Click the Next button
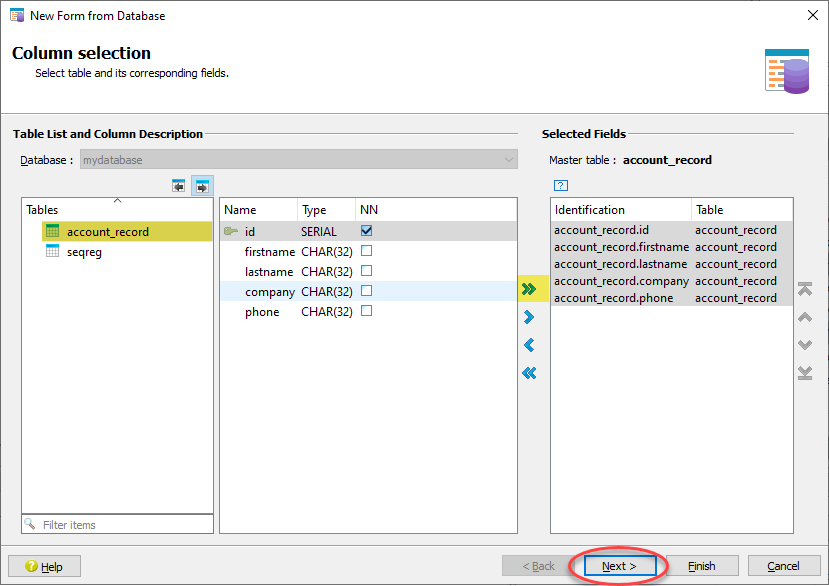829x586 pixels. point(621,565)
